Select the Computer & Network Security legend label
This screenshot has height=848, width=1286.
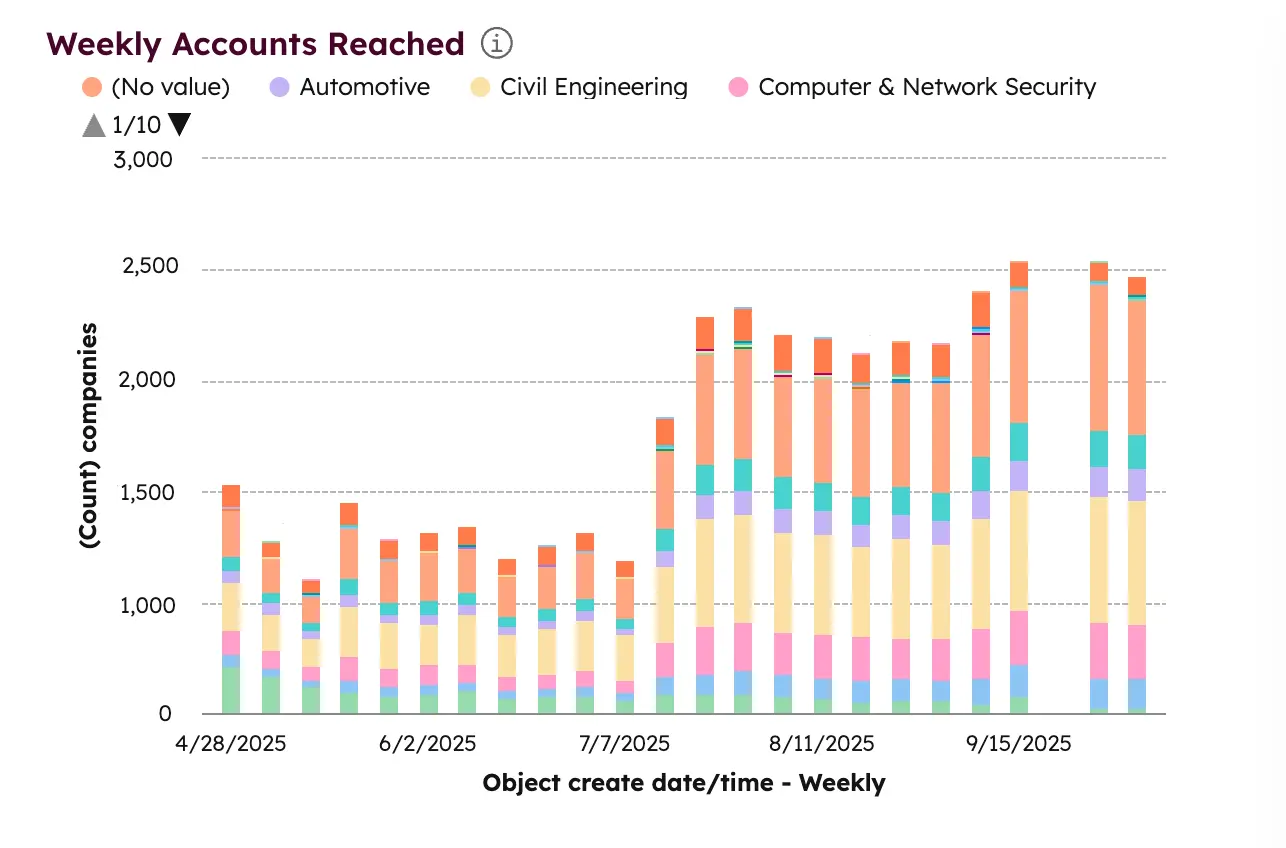tap(926, 87)
